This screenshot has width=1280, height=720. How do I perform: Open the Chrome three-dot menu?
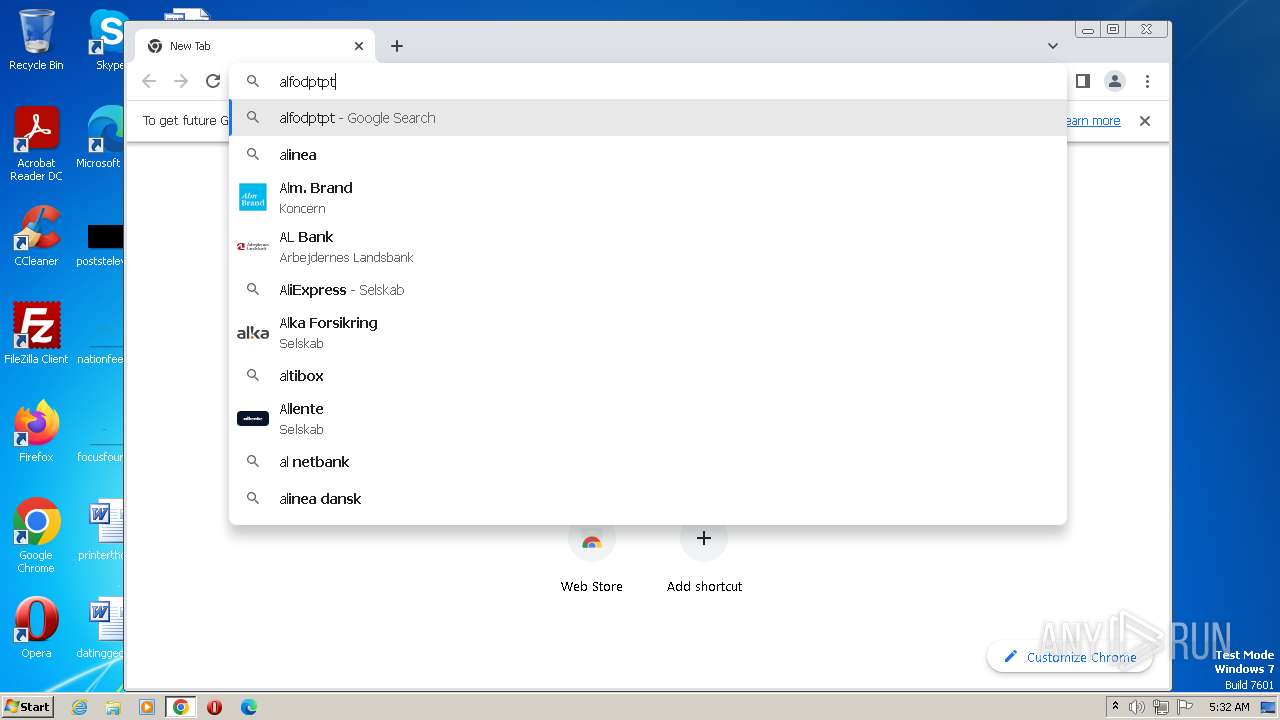pos(1147,81)
